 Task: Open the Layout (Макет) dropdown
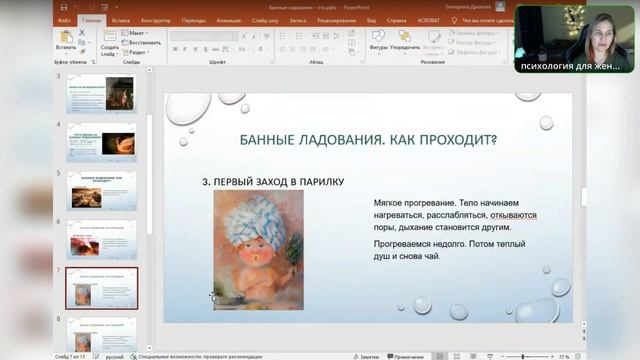point(135,33)
